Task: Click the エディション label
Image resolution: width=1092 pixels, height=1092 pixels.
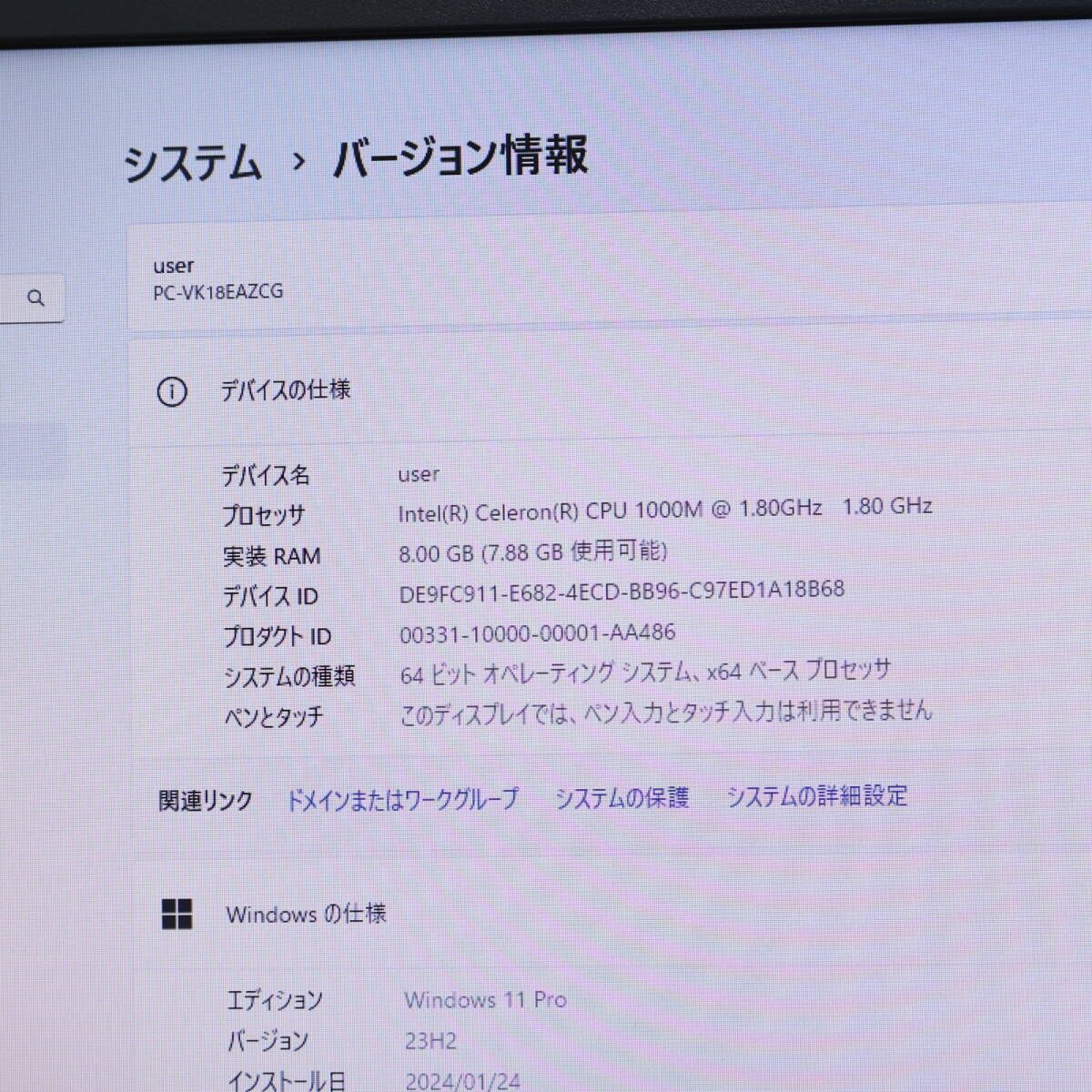Action: 274,1001
